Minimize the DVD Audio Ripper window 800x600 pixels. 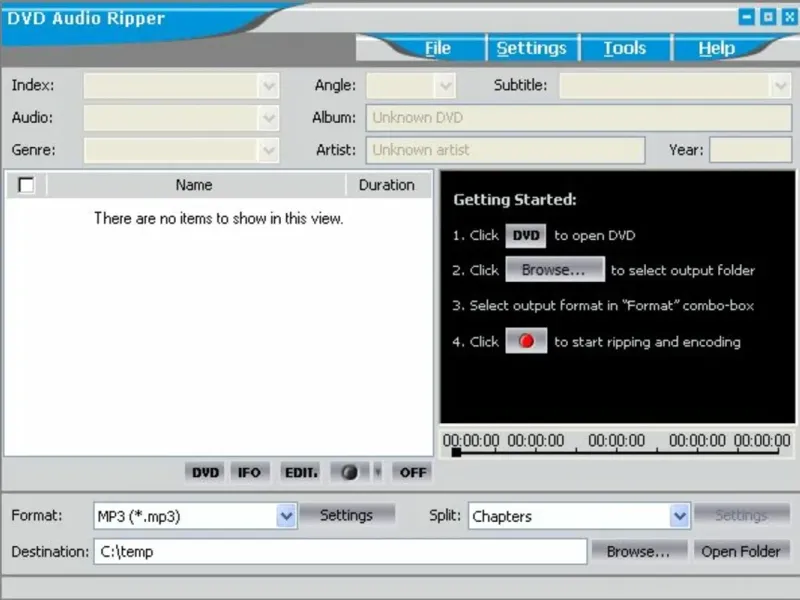(x=746, y=17)
